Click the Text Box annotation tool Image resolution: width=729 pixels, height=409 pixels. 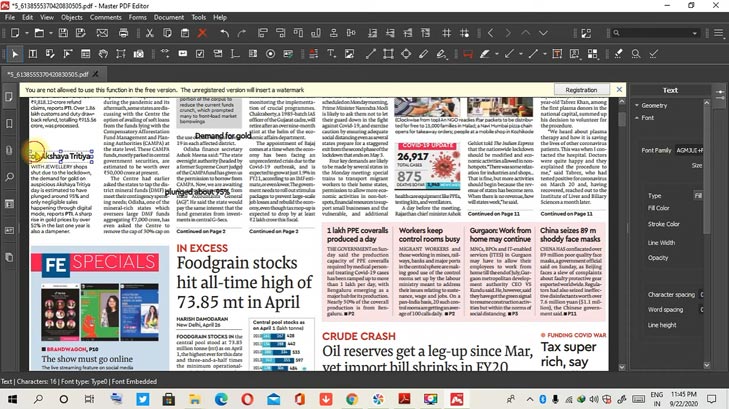click(x=557, y=54)
